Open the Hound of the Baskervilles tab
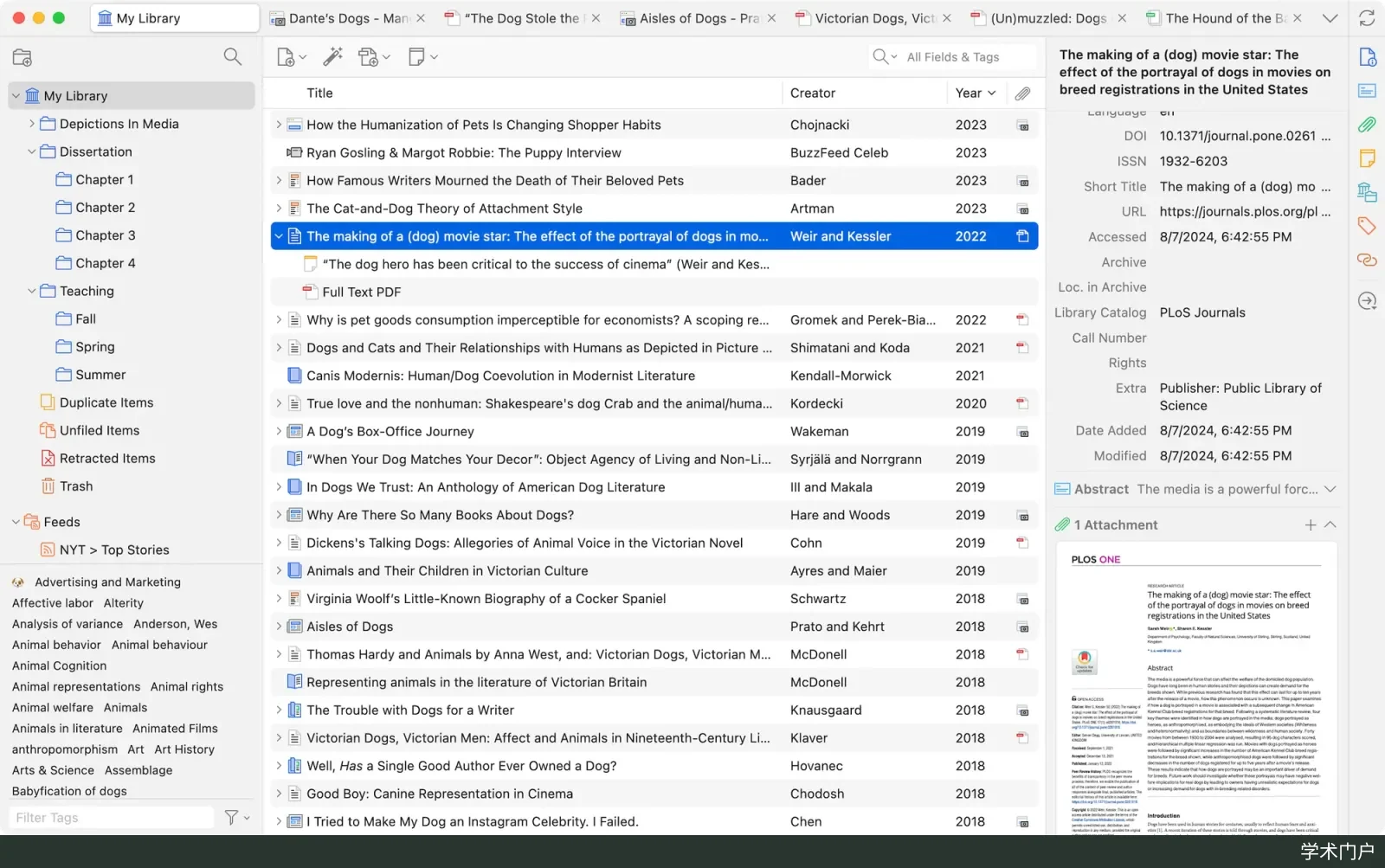Viewport: 1385px width, 868px height. (x=1224, y=18)
